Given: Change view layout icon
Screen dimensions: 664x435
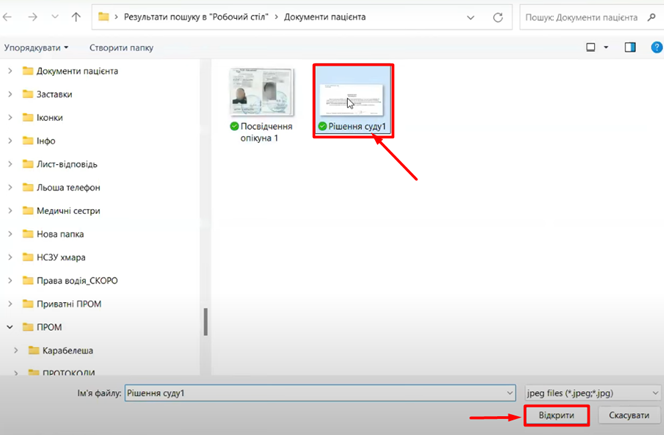Looking at the screenshot, I should (x=590, y=47).
